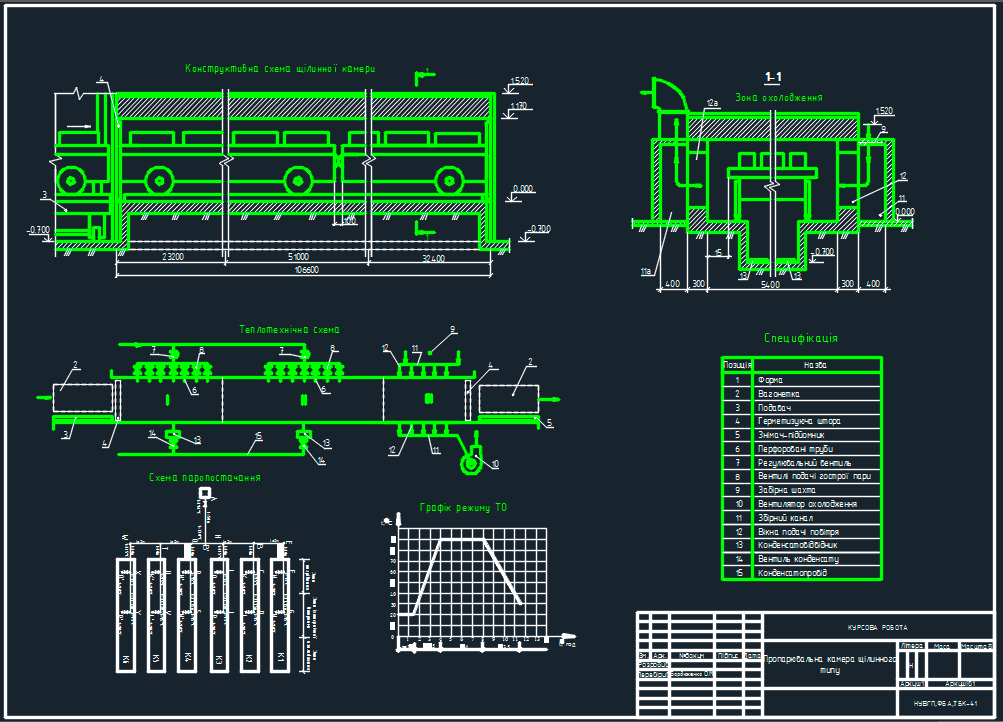Select the "12a" callout in section 1-1

pos(712,102)
